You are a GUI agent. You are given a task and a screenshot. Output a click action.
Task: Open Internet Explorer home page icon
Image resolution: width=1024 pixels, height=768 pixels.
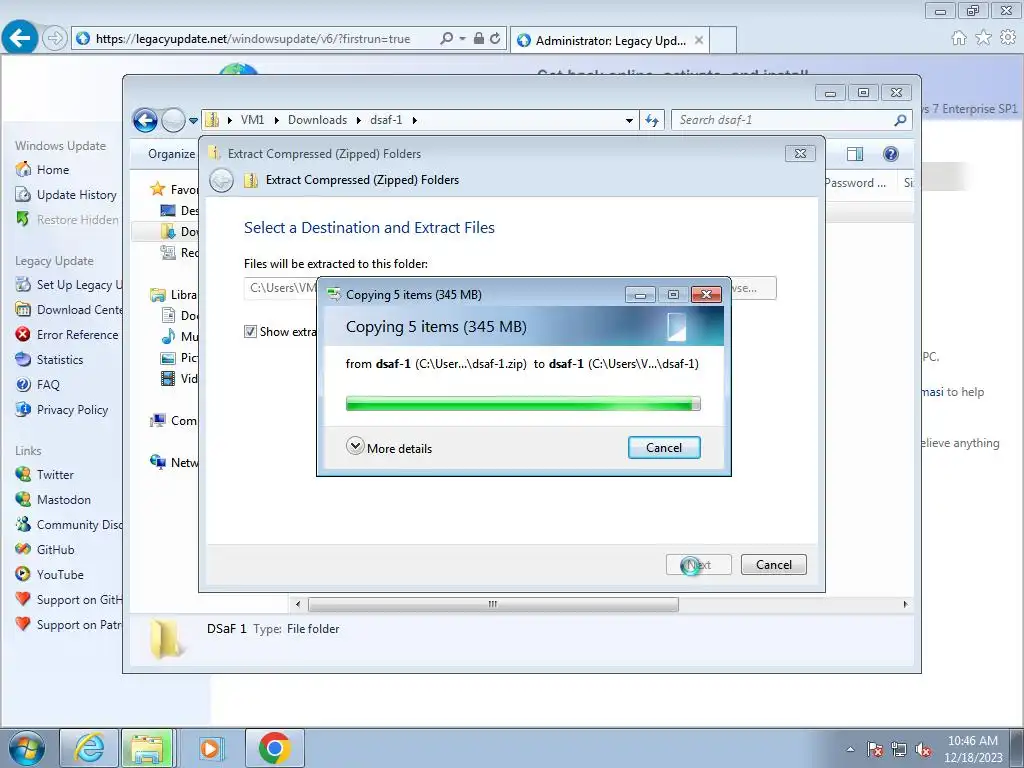tap(959, 38)
